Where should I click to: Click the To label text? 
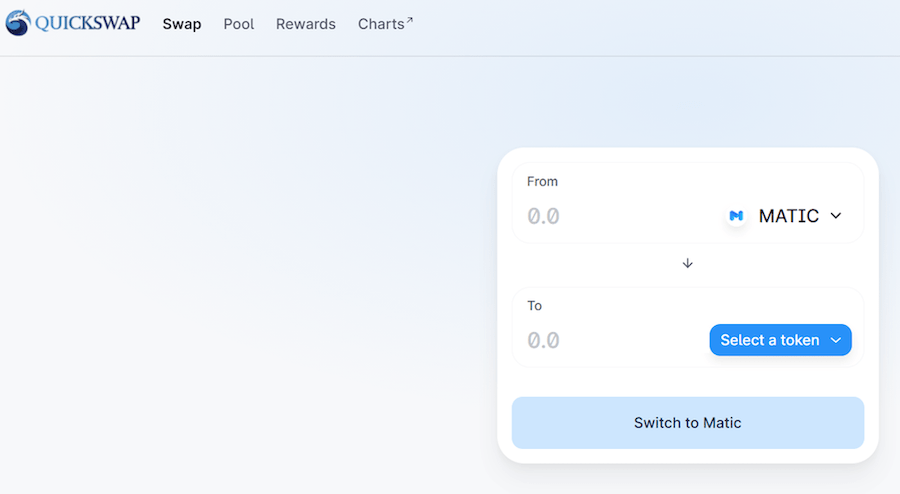coord(534,305)
